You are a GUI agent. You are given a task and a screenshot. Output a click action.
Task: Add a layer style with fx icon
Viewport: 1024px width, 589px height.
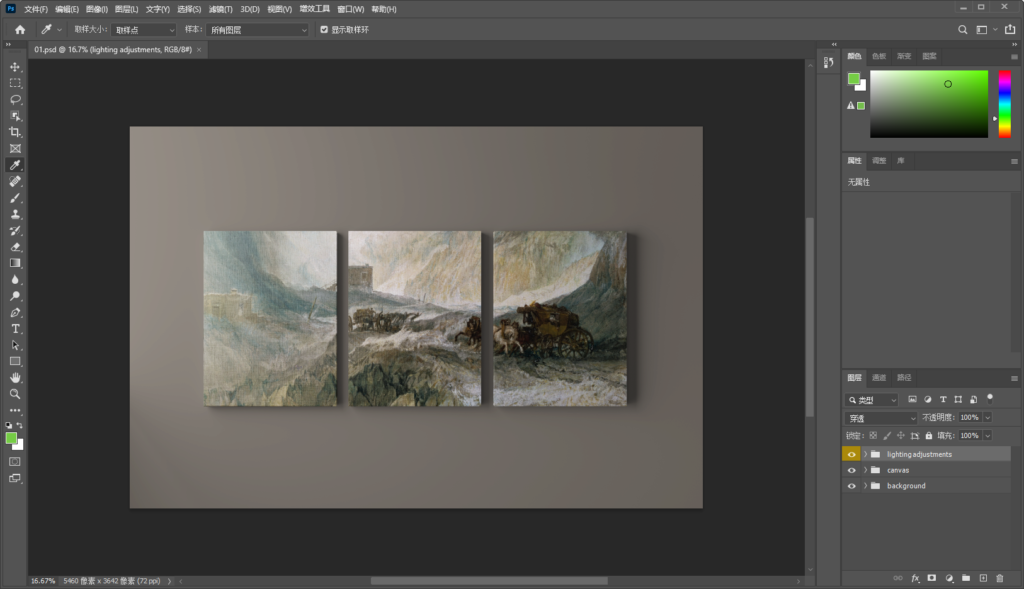coord(915,578)
